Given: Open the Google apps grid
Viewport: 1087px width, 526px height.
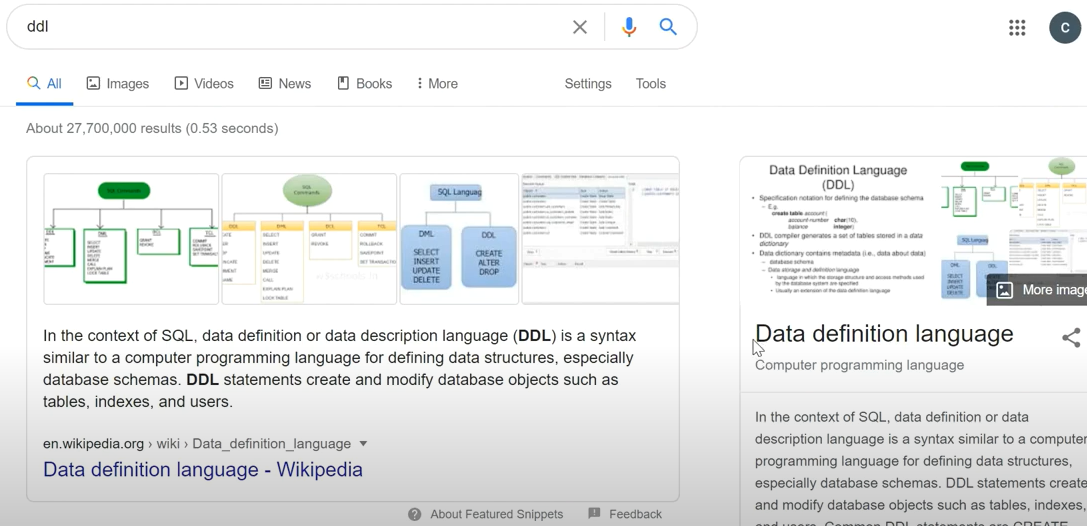Looking at the screenshot, I should (1016, 28).
